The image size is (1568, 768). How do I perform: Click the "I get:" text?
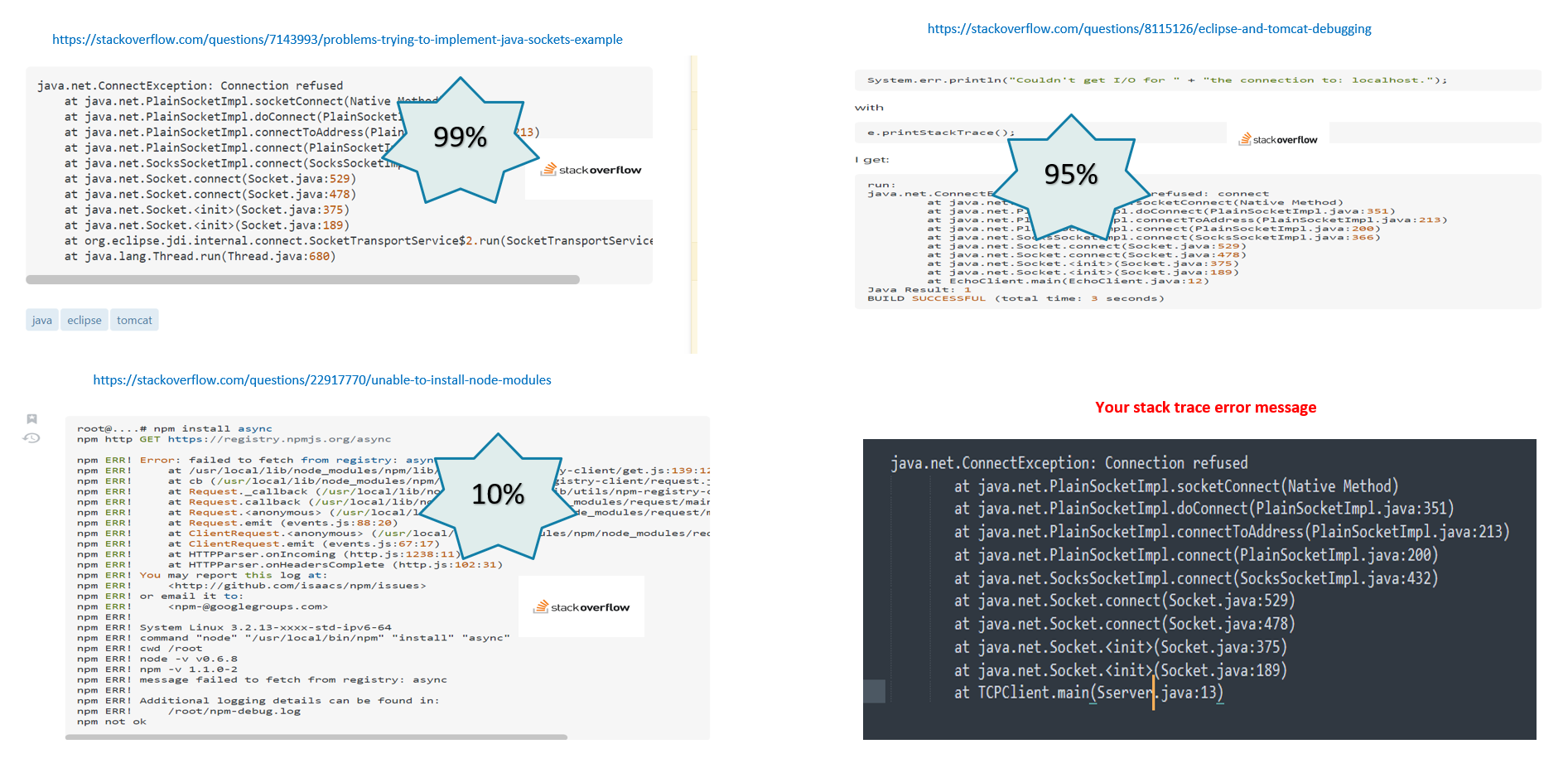click(872, 160)
